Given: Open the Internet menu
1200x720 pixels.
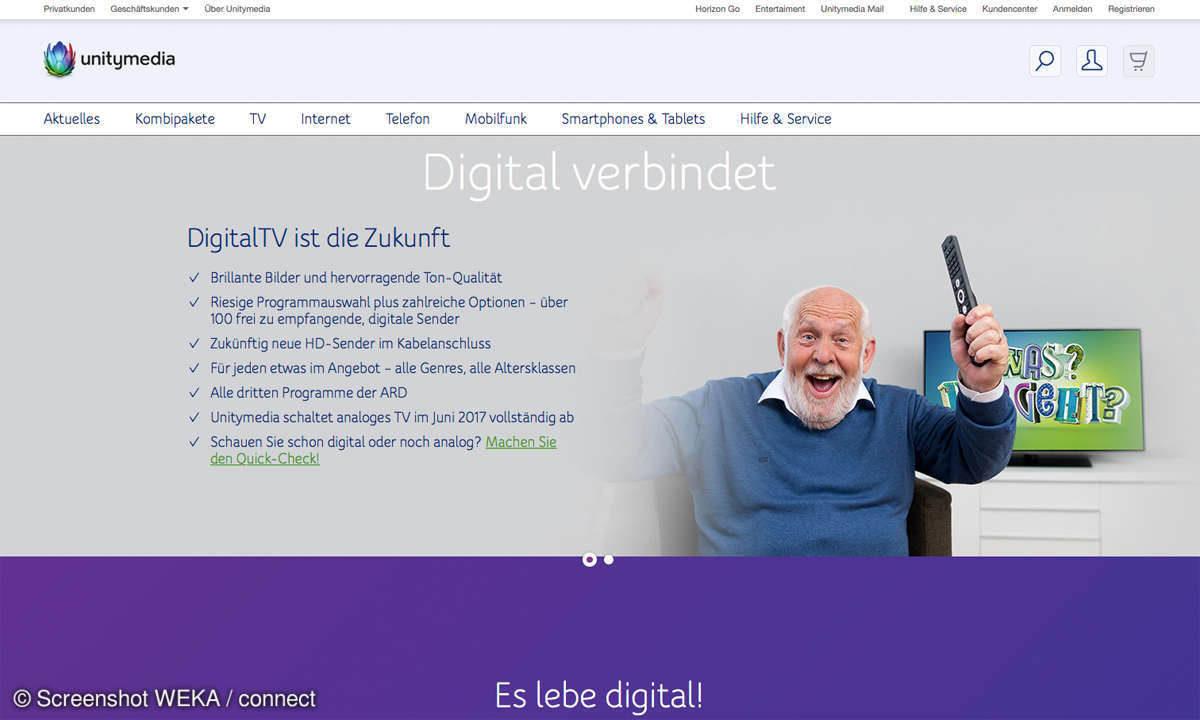Looking at the screenshot, I should pyautogui.click(x=326, y=118).
